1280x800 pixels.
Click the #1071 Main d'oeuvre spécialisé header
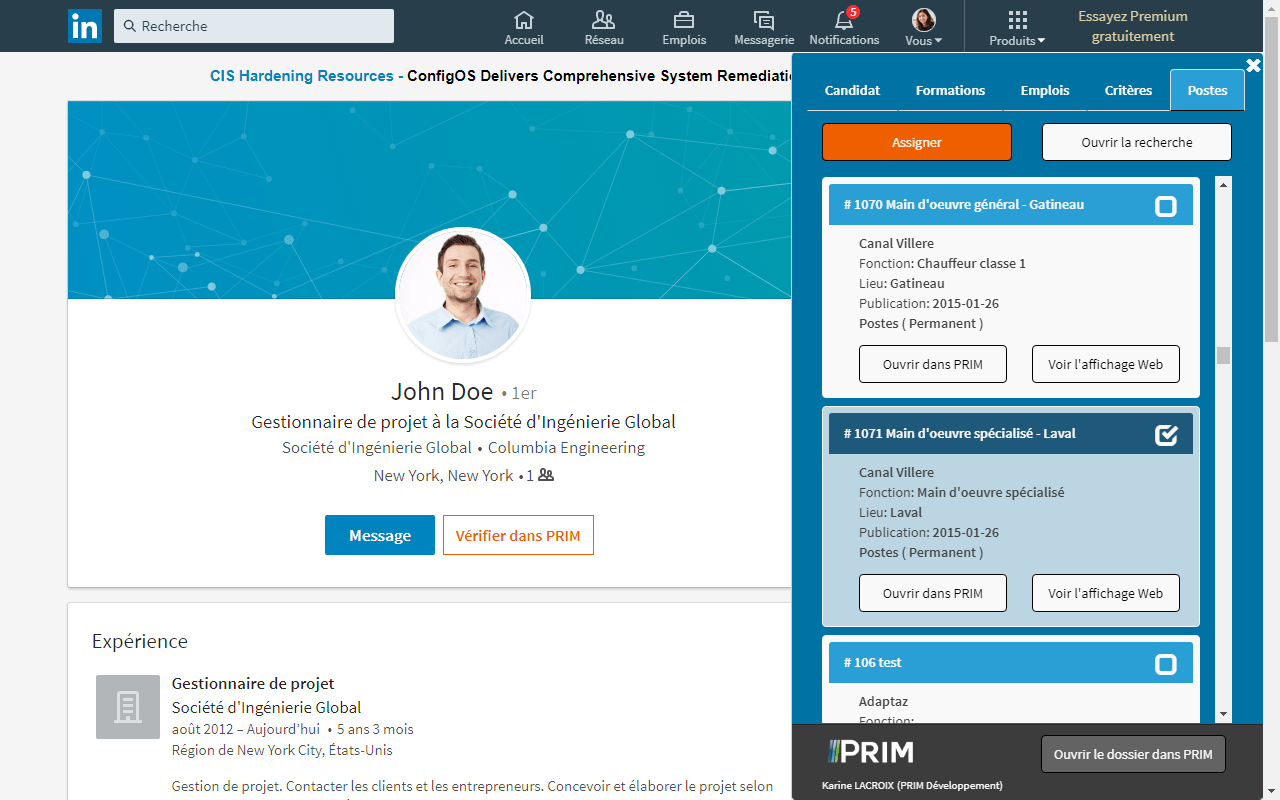pos(1011,433)
